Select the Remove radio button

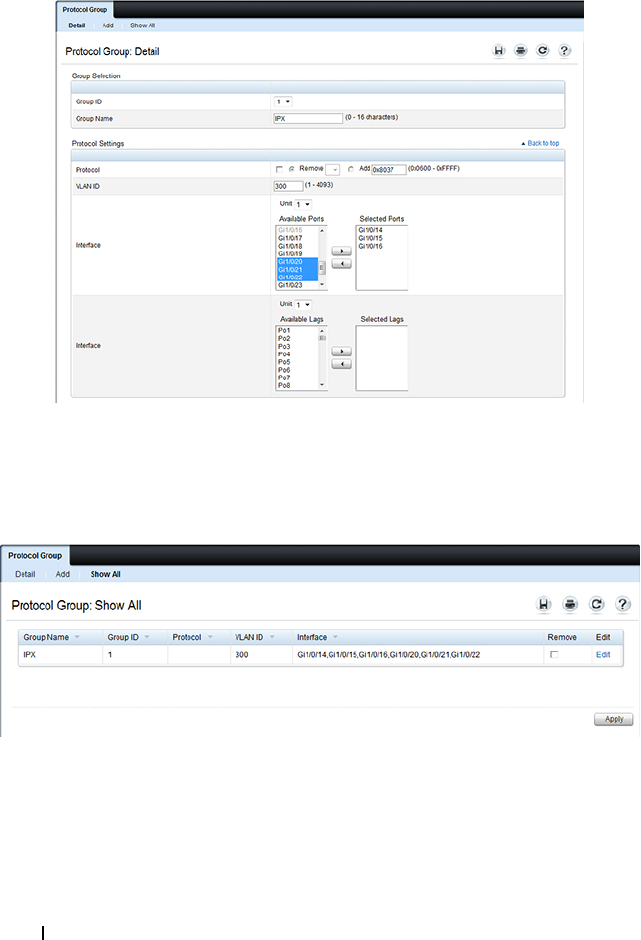[292, 170]
